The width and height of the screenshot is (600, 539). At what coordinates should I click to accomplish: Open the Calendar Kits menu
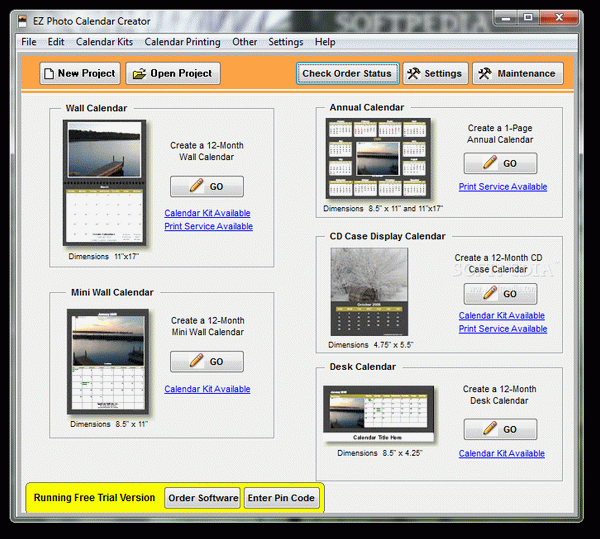[104, 42]
